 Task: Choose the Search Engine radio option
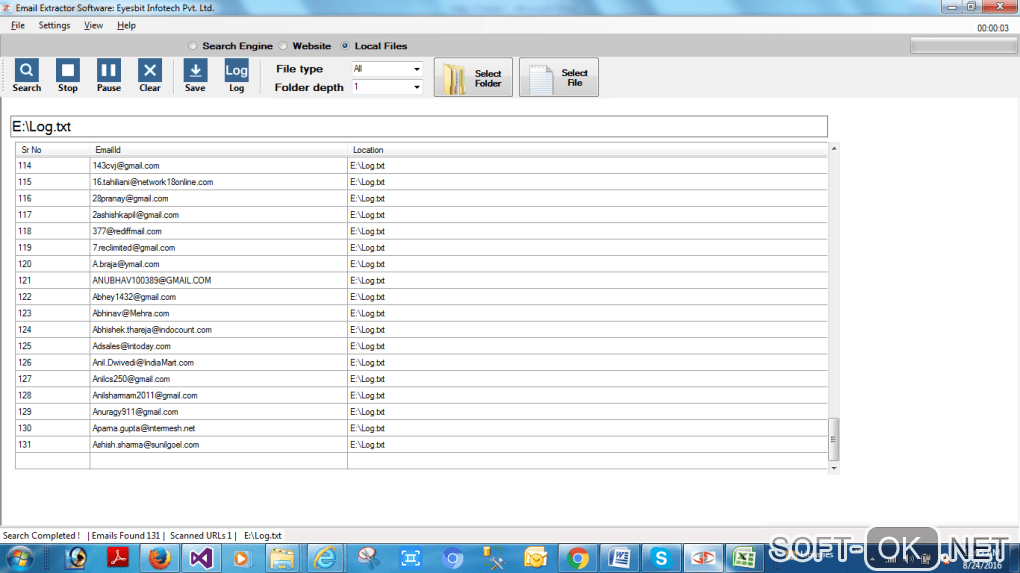click(193, 46)
